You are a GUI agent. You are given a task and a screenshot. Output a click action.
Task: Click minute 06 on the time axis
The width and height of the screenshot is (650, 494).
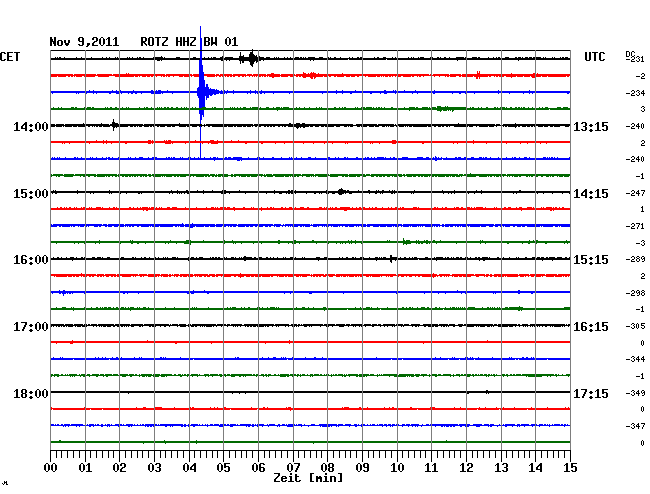pos(258,468)
